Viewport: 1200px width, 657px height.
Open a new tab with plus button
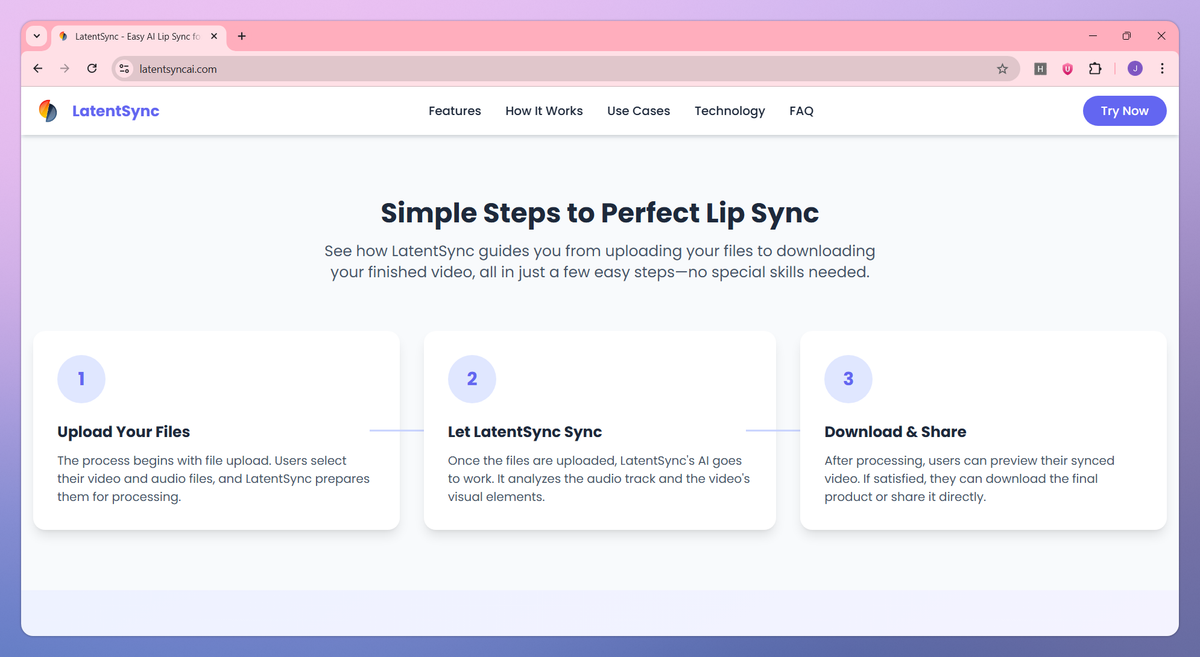(242, 36)
